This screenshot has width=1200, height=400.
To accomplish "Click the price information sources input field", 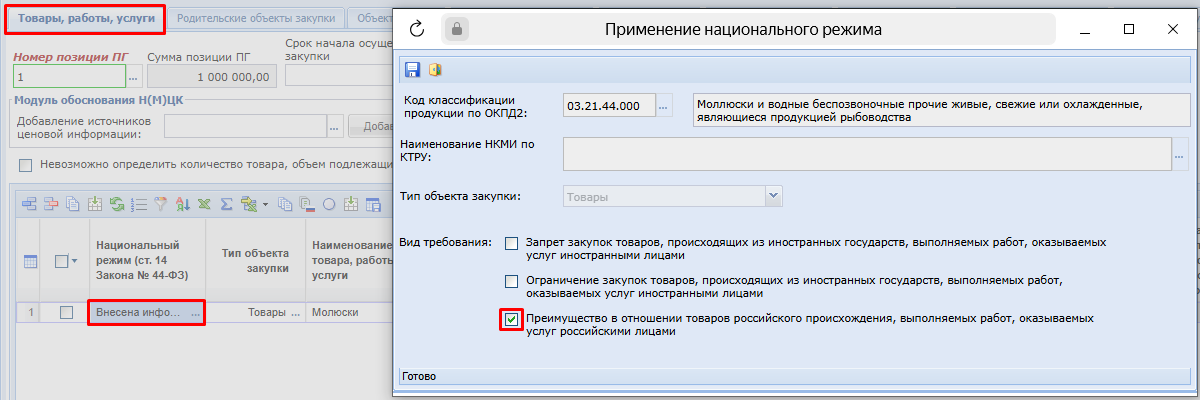I will (x=245, y=126).
